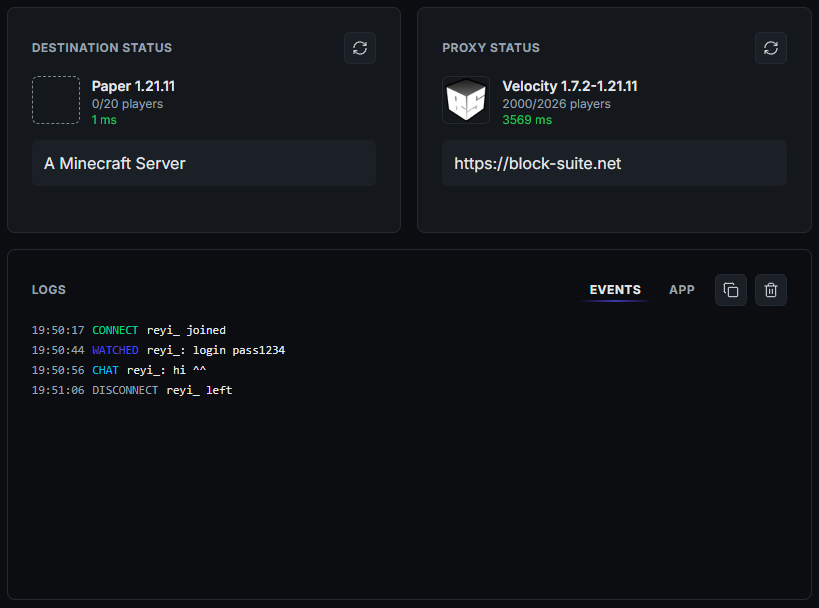This screenshot has width=819, height=608.
Task: Click the '3569 ms' latency value
Action: pos(527,120)
